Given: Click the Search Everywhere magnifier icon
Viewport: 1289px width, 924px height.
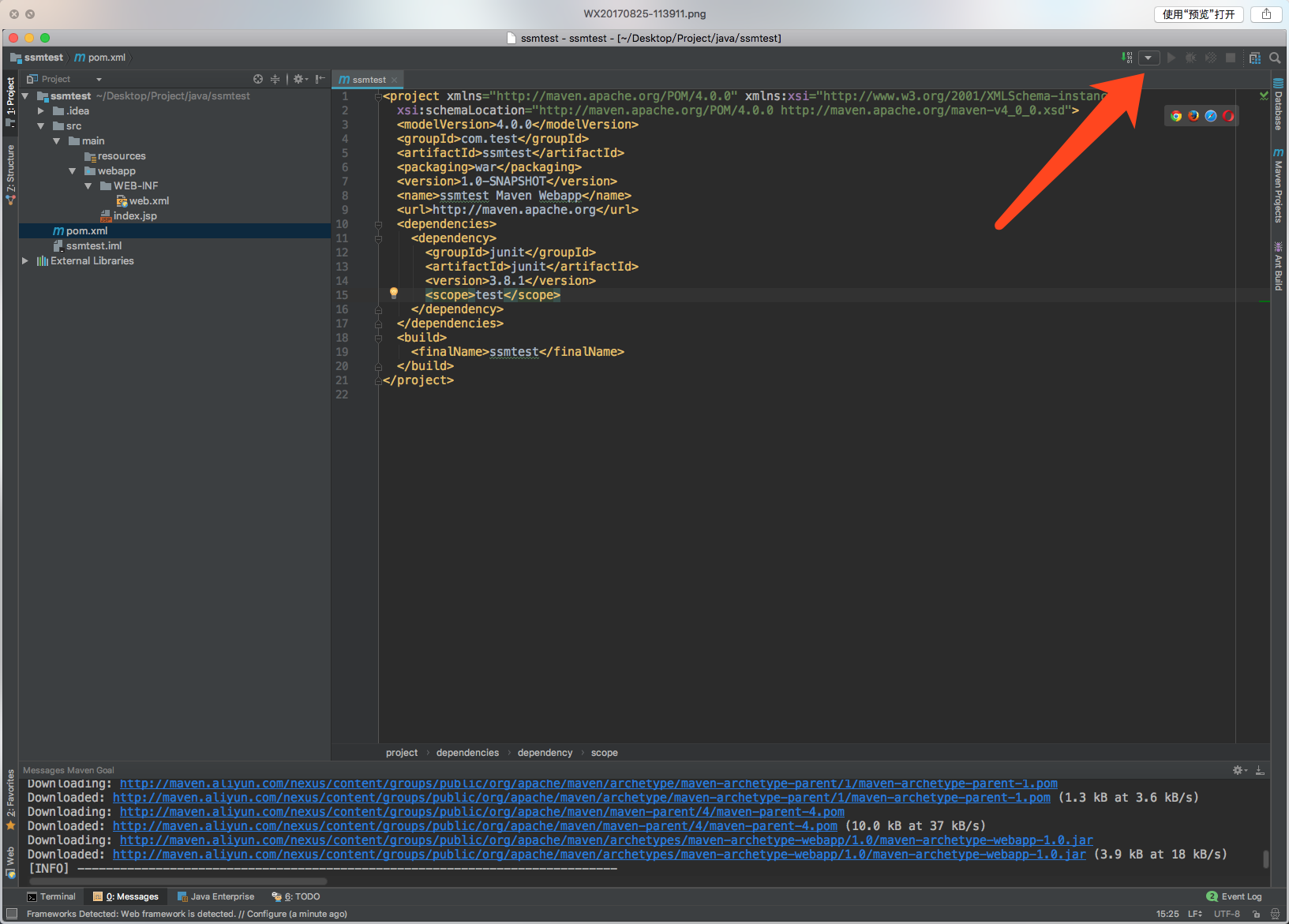Looking at the screenshot, I should [1275, 58].
